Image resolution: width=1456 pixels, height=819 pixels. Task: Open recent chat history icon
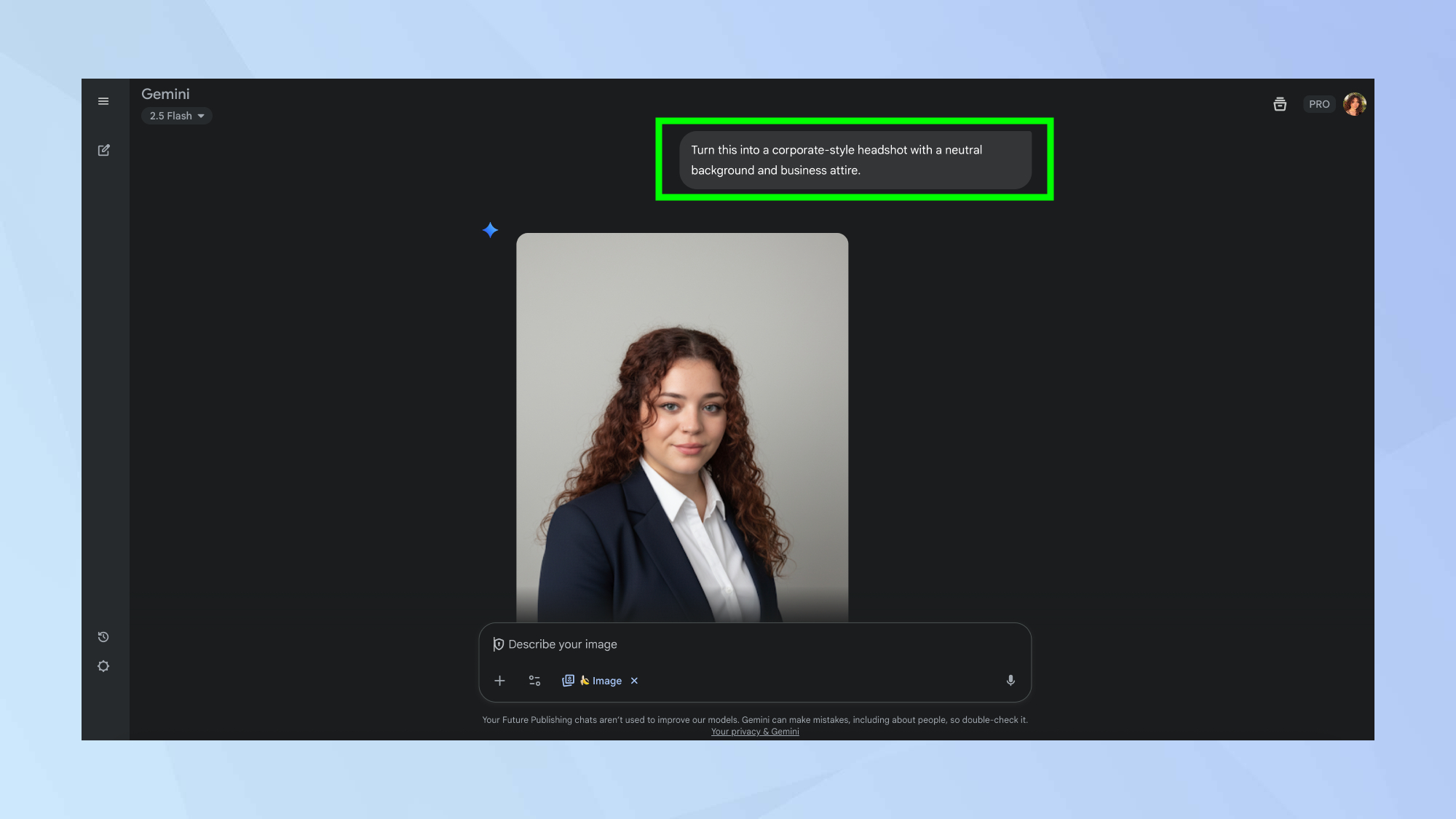pyautogui.click(x=103, y=636)
